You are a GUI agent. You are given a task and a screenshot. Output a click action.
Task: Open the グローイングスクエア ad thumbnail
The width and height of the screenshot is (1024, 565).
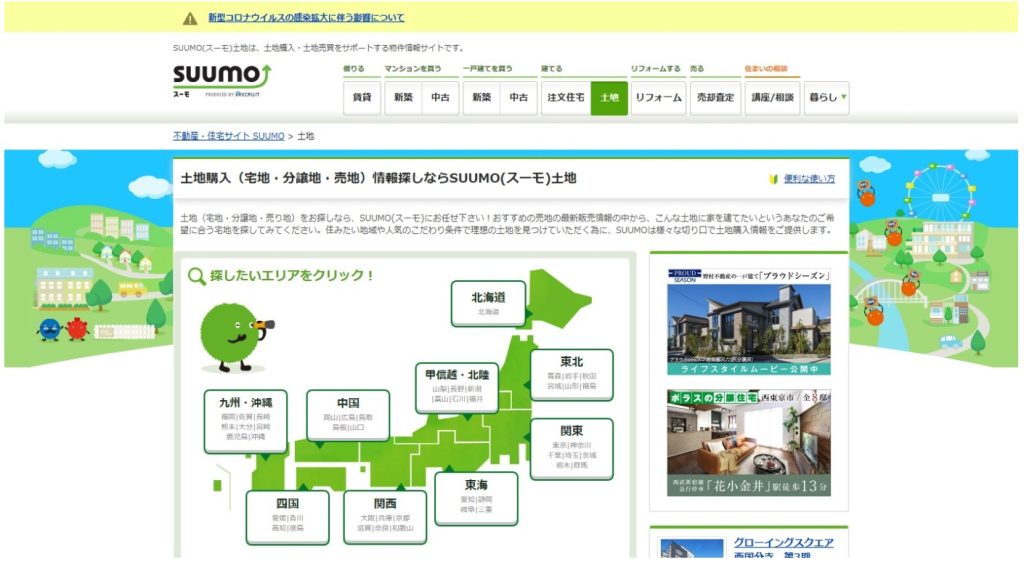(x=692, y=548)
